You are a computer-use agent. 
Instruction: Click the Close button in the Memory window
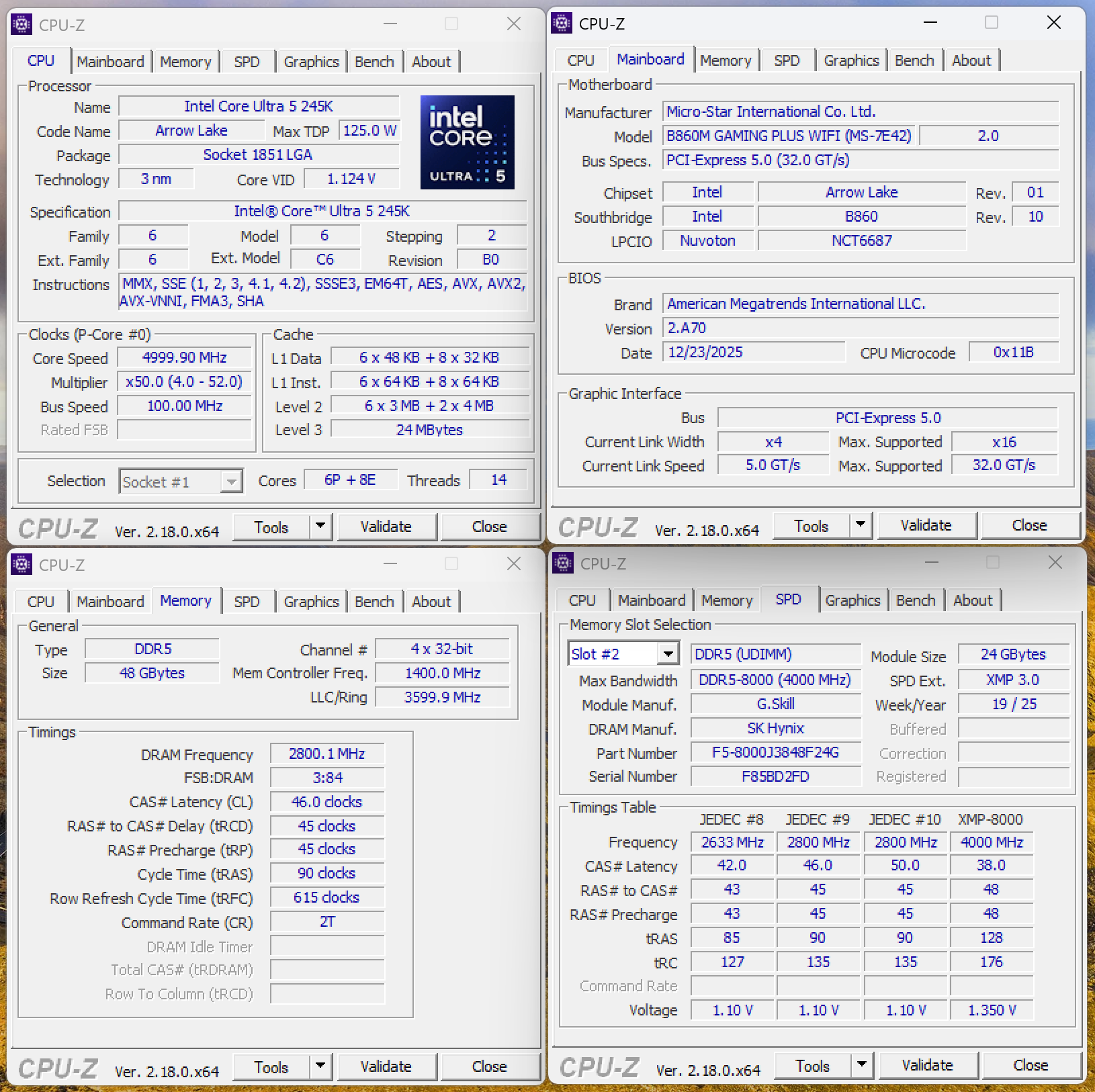coord(489,1066)
